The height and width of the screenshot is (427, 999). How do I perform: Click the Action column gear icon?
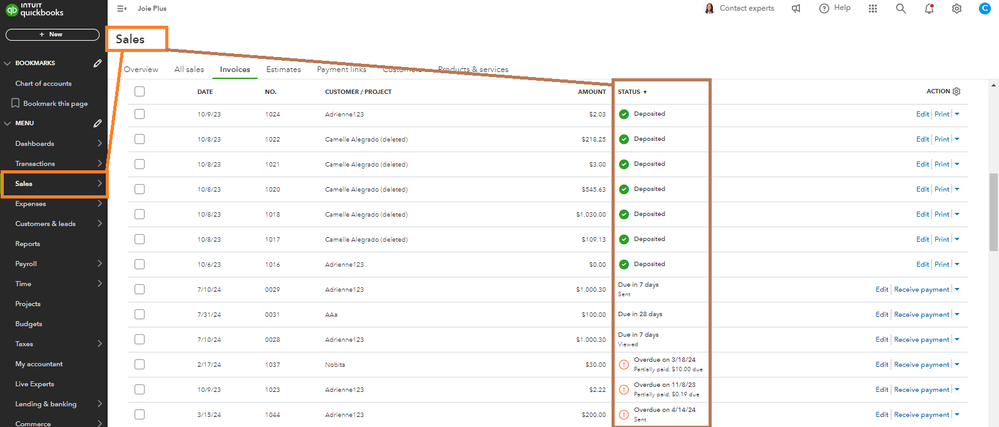[956, 92]
